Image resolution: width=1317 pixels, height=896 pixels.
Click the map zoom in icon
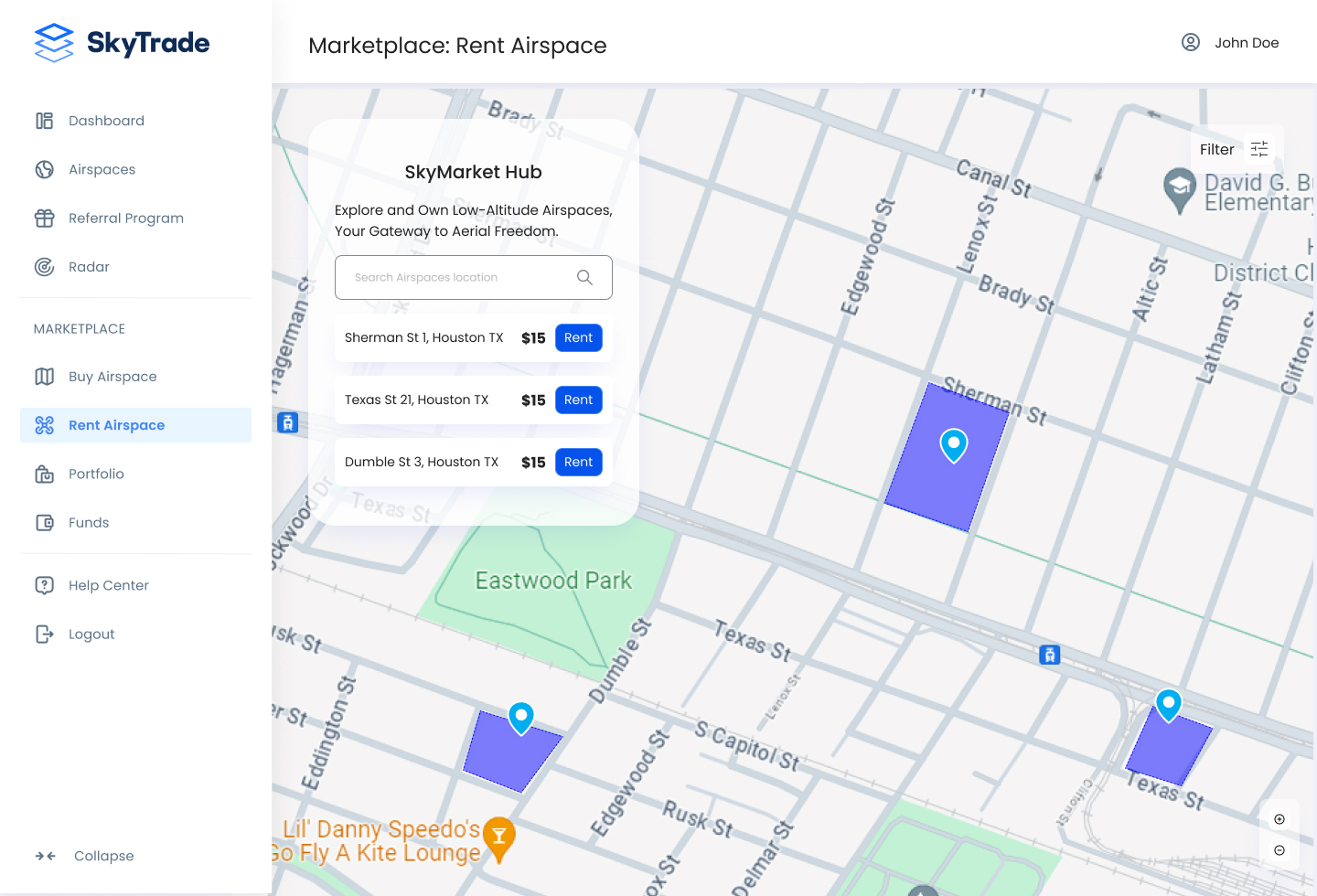1280,819
